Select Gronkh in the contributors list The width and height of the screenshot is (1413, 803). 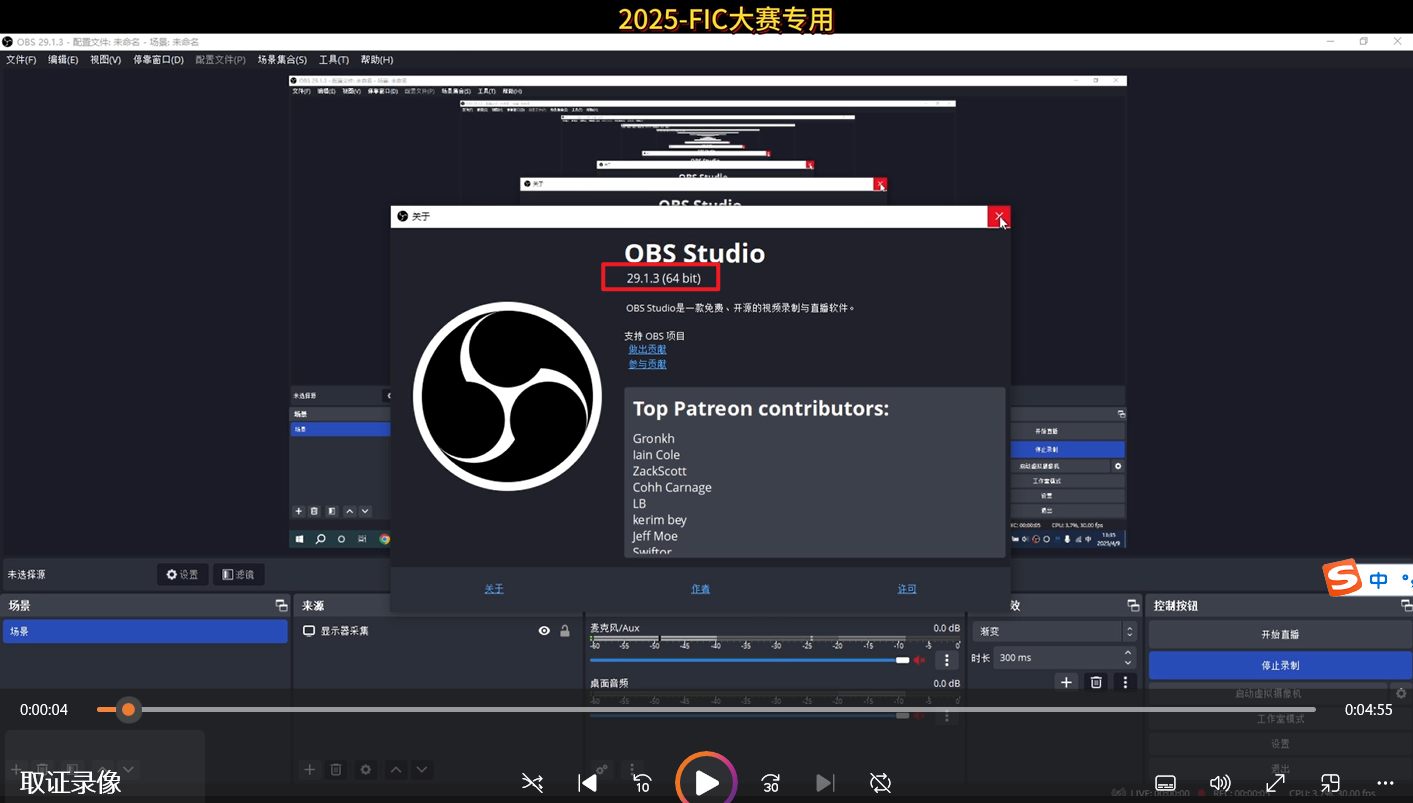tap(654, 438)
